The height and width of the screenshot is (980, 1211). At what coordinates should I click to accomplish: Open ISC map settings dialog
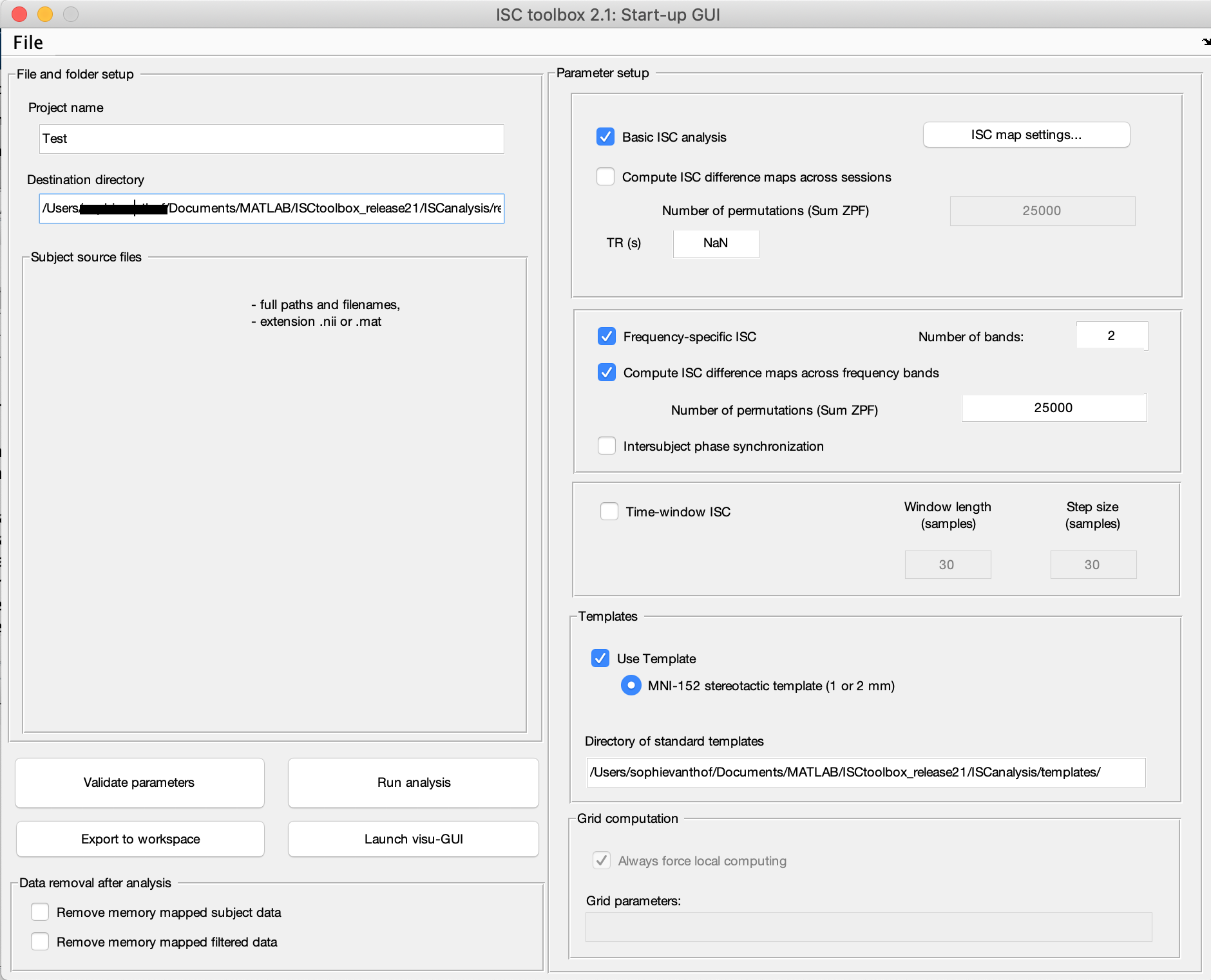[x=1025, y=135]
